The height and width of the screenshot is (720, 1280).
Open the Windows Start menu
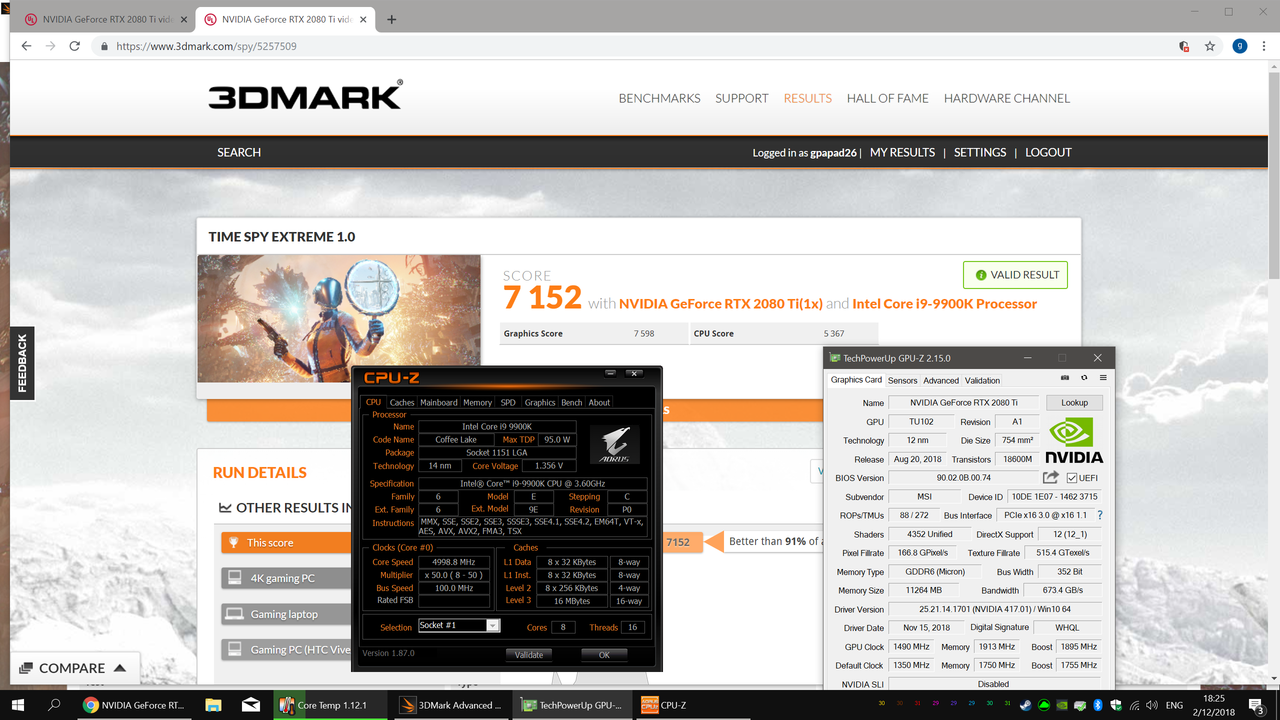(20, 704)
